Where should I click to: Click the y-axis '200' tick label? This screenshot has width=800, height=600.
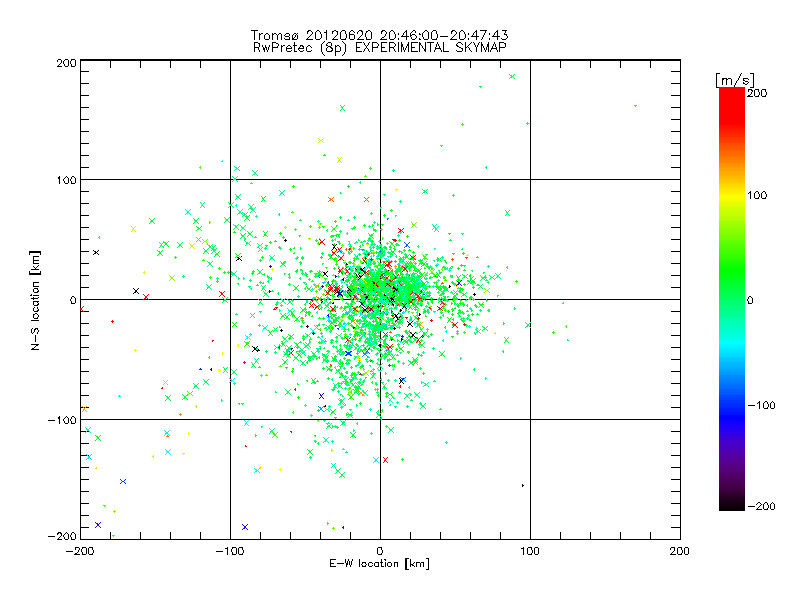pyautogui.click(x=66, y=63)
